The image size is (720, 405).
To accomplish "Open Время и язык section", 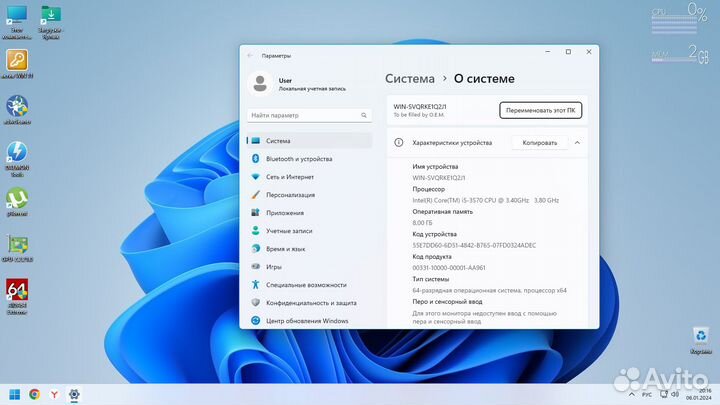I will [309, 249].
